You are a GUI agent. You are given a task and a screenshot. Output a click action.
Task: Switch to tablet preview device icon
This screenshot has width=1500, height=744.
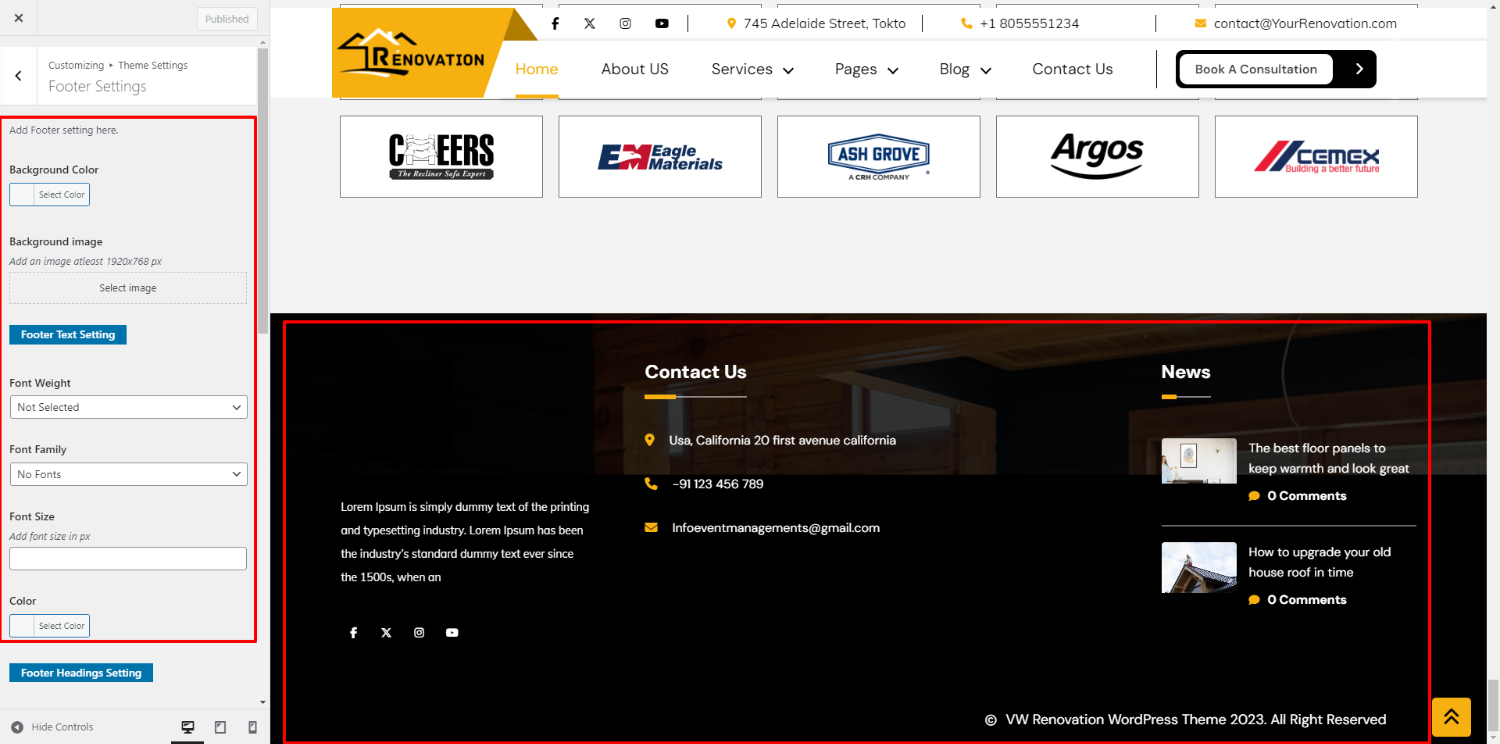(x=220, y=727)
